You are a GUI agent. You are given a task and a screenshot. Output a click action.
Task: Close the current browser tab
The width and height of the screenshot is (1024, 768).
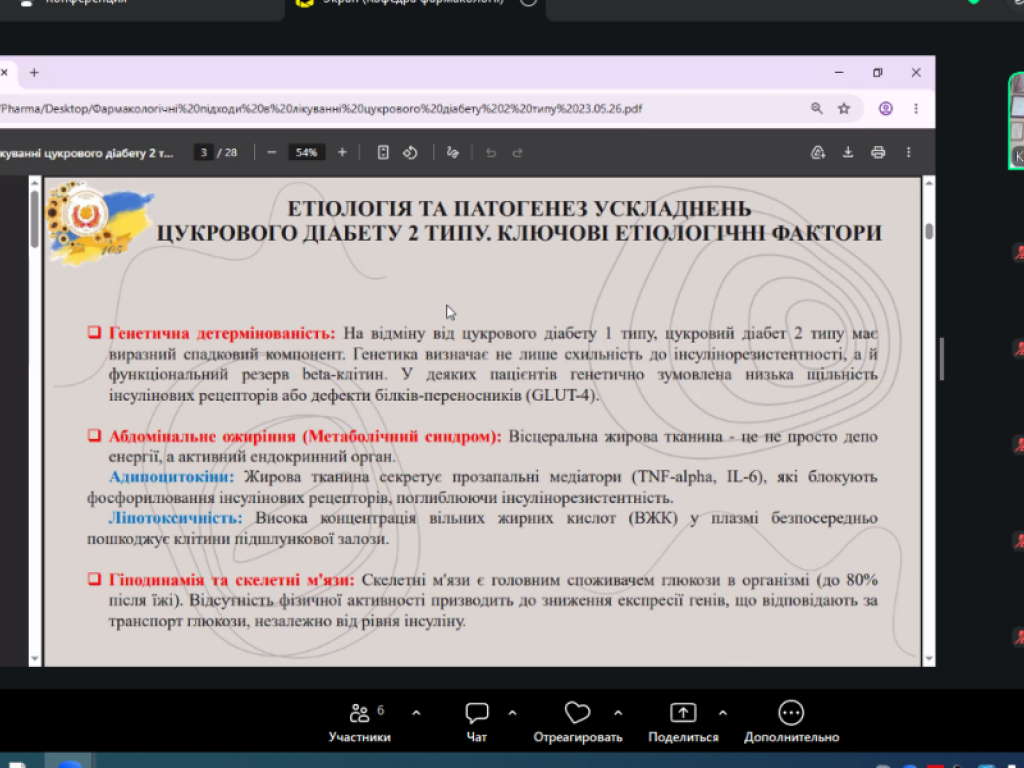(4, 72)
